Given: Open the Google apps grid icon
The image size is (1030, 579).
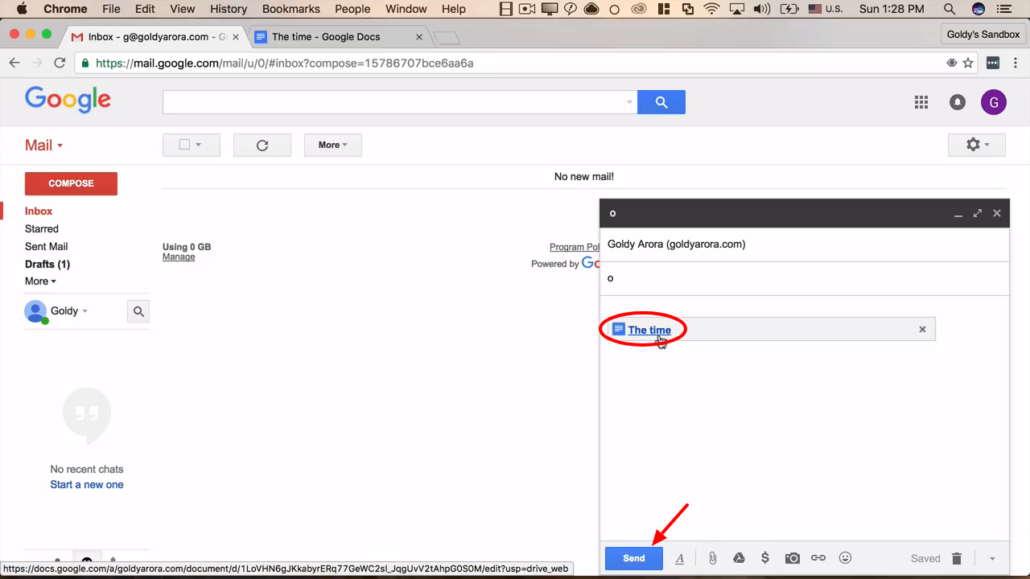Looking at the screenshot, I should tap(922, 102).
